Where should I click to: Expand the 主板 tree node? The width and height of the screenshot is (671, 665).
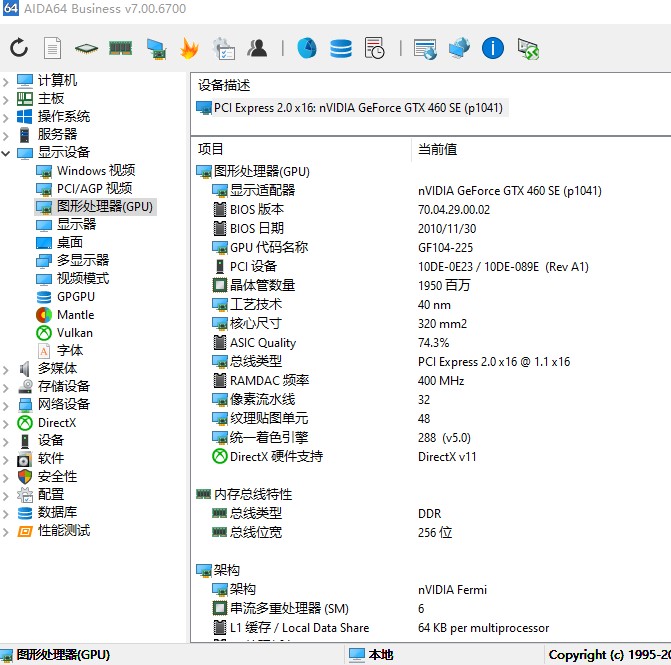(6, 99)
